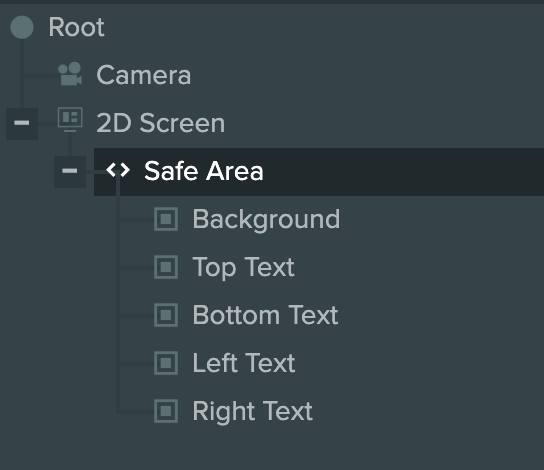Collapse the Safe Area tree node
This screenshot has width=544, height=470.
point(70,171)
